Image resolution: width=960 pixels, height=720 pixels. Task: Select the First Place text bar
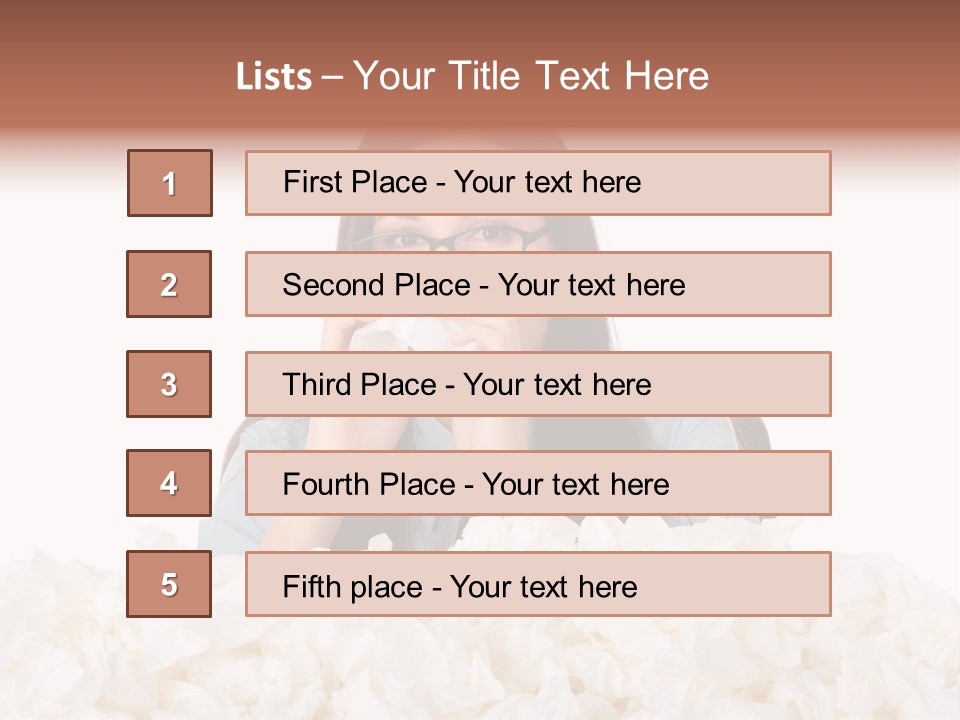coord(538,183)
